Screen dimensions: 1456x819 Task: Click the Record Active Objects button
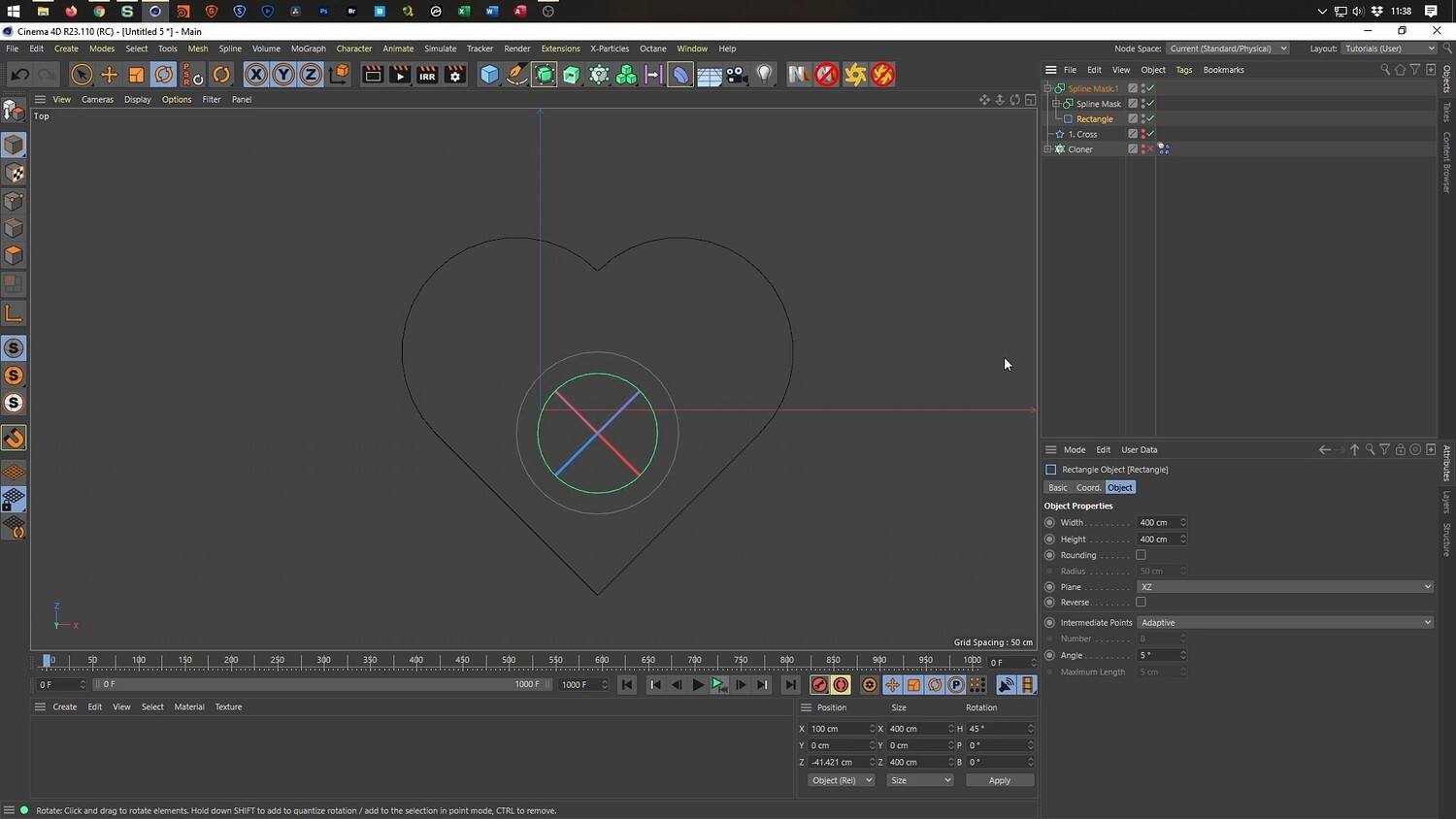819,685
